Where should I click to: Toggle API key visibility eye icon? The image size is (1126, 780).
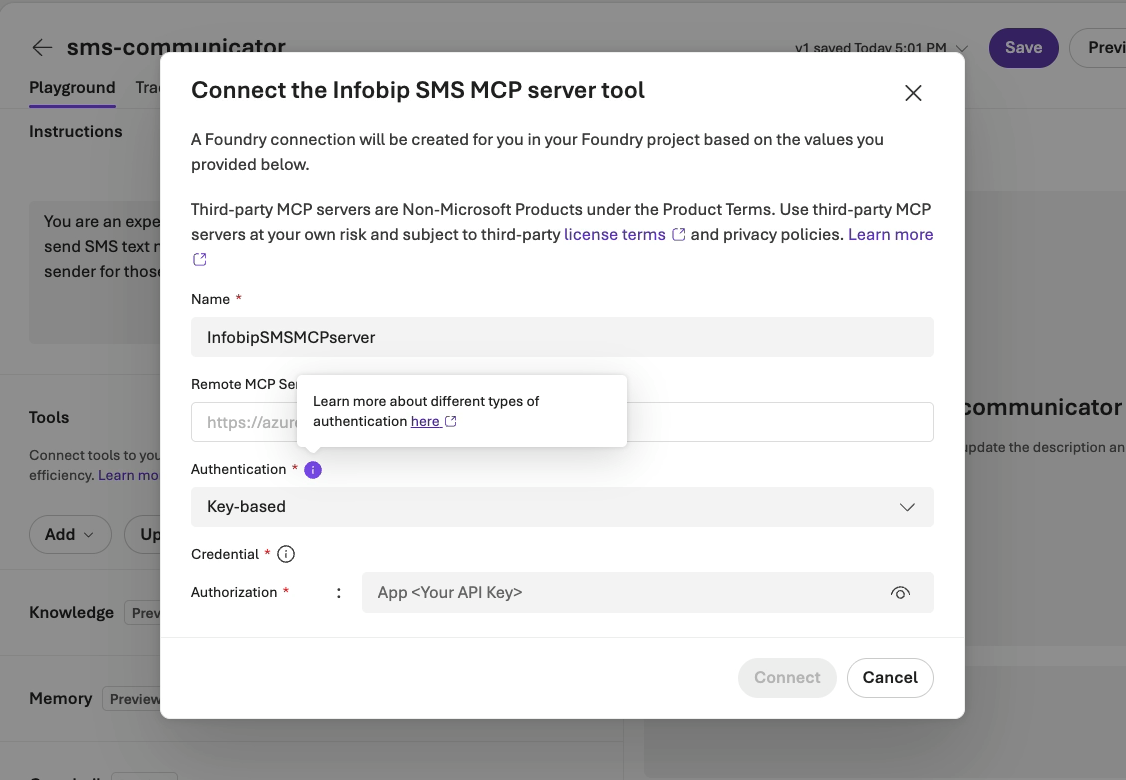click(900, 593)
